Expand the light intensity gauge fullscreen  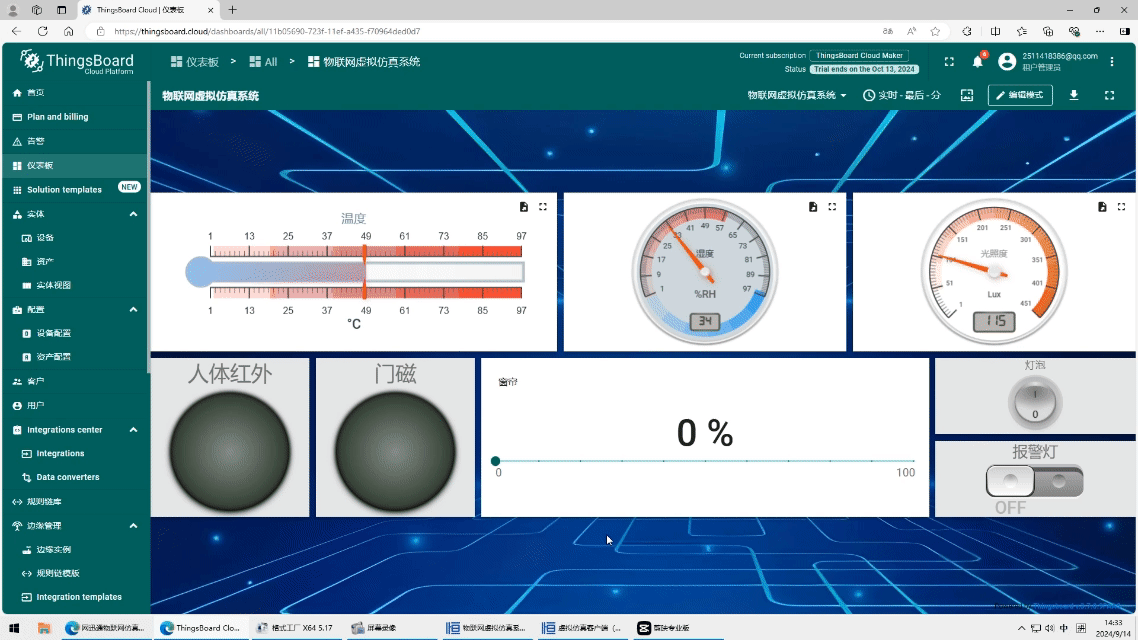click(x=1121, y=207)
